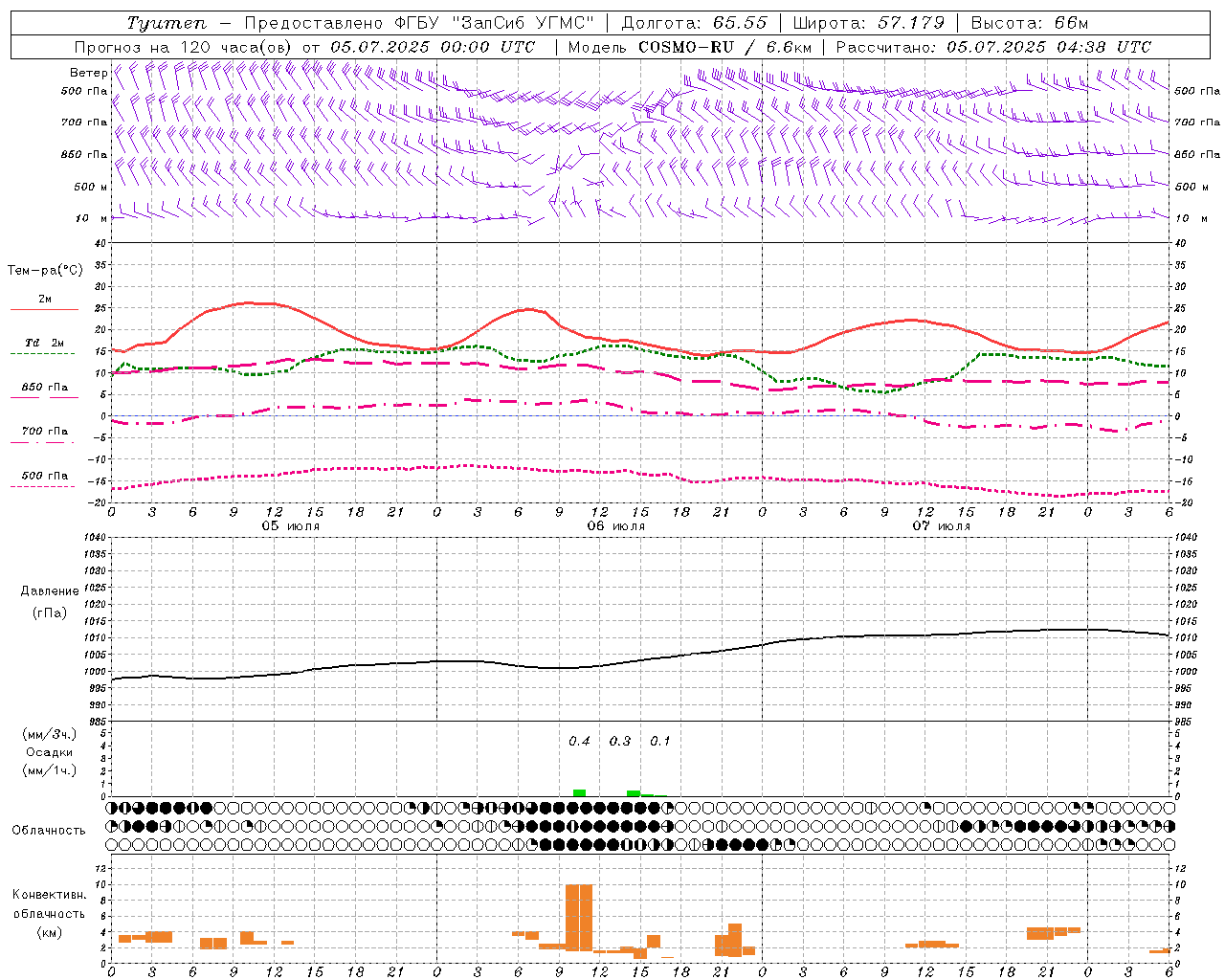Screen dimensions: 1225x980
Task: Click the "Осадки" precipitation panel label
Action: pyautogui.click(x=50, y=752)
